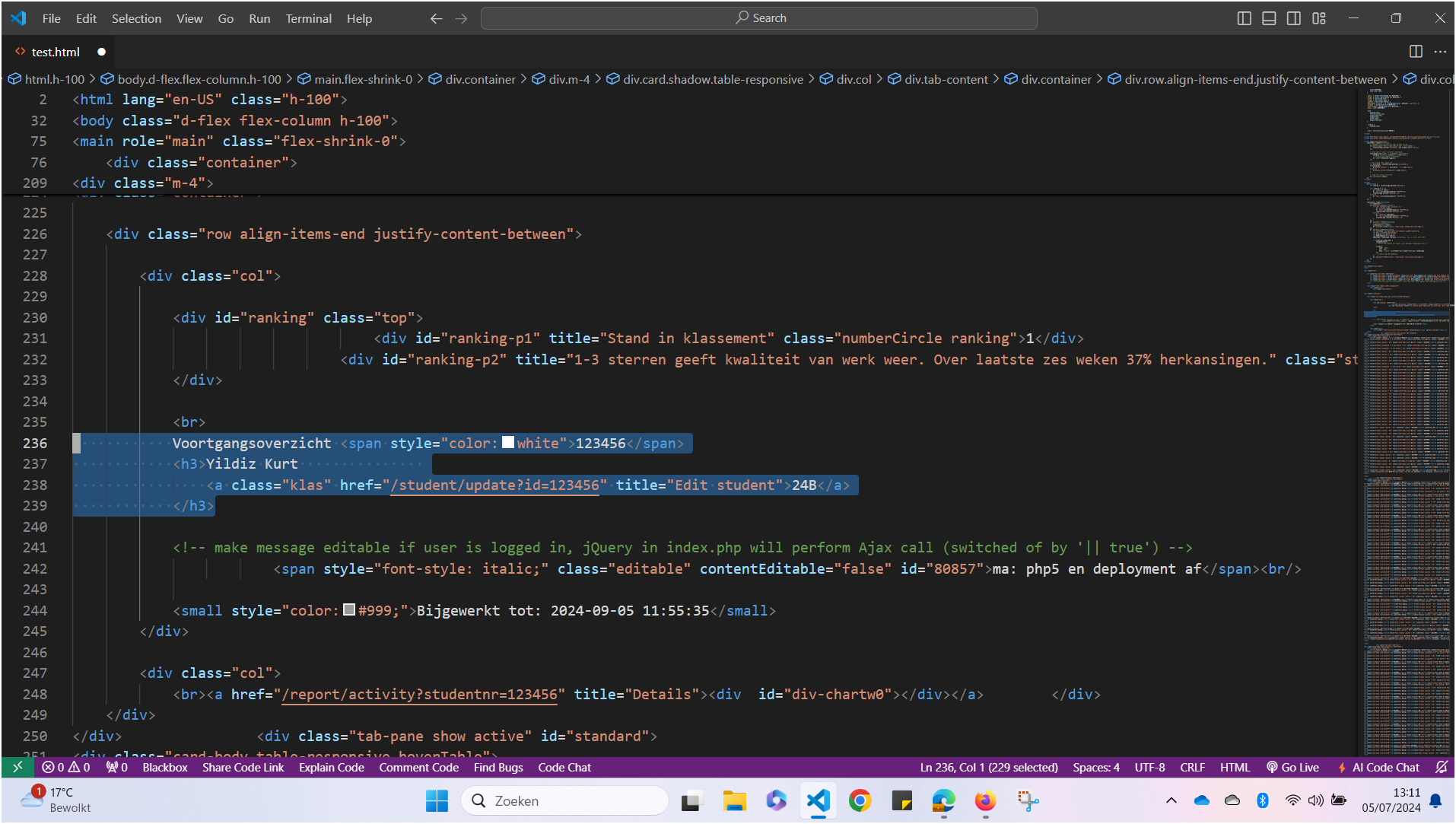Open the editor more actions ellipsis
The image size is (1456, 824).
click(x=1440, y=52)
